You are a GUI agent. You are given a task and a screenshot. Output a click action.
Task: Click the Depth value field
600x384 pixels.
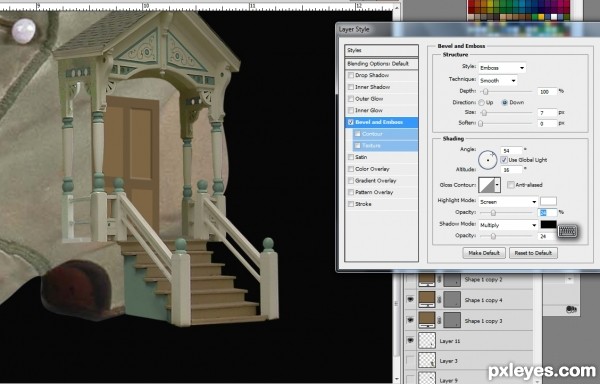click(x=547, y=92)
